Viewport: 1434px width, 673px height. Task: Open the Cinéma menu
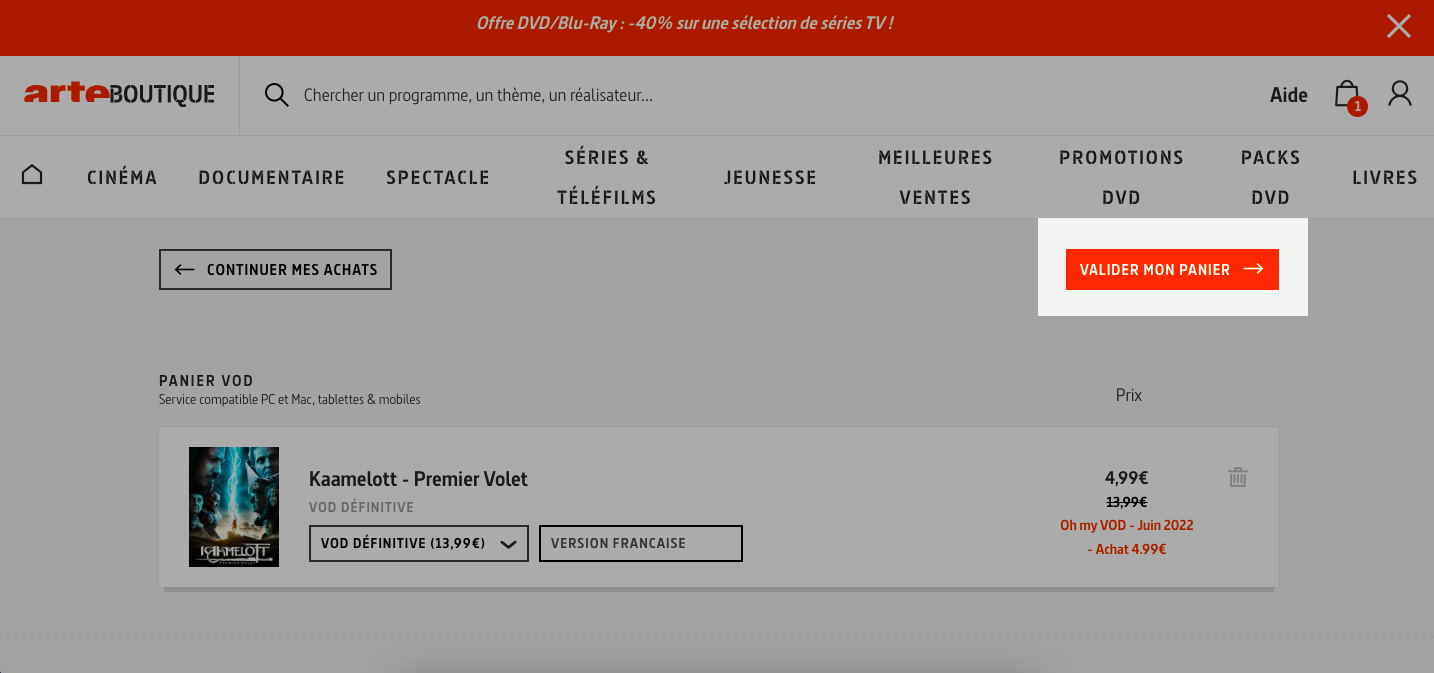click(122, 177)
